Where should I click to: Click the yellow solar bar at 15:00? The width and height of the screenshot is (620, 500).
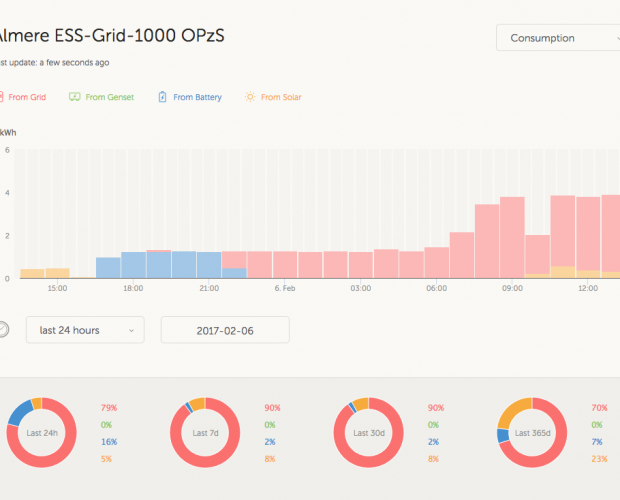pyautogui.click(x=58, y=273)
